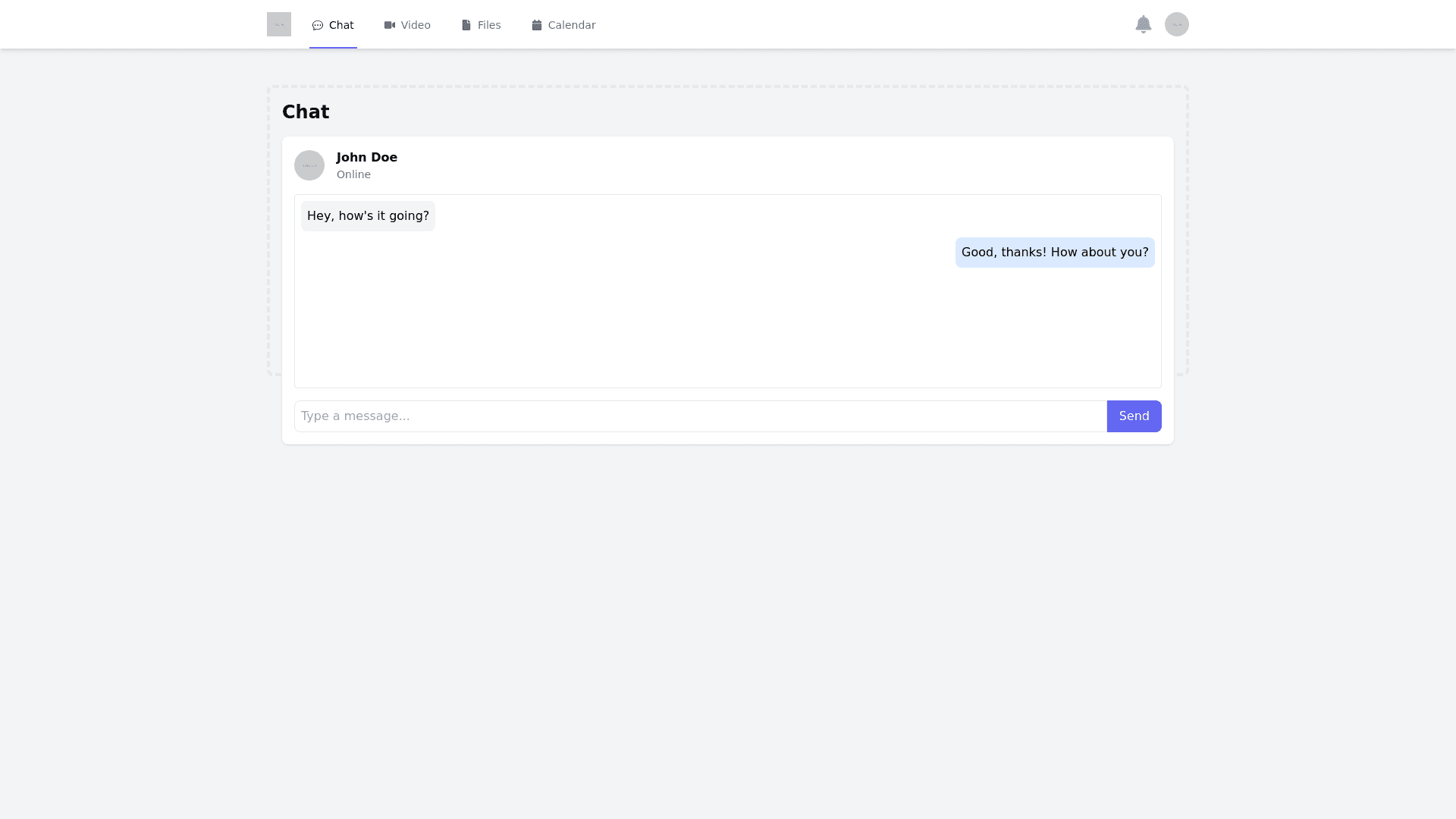This screenshot has height=819, width=1456.
Task: Select the 'Hey, how's it going?' message
Action: pos(368,216)
